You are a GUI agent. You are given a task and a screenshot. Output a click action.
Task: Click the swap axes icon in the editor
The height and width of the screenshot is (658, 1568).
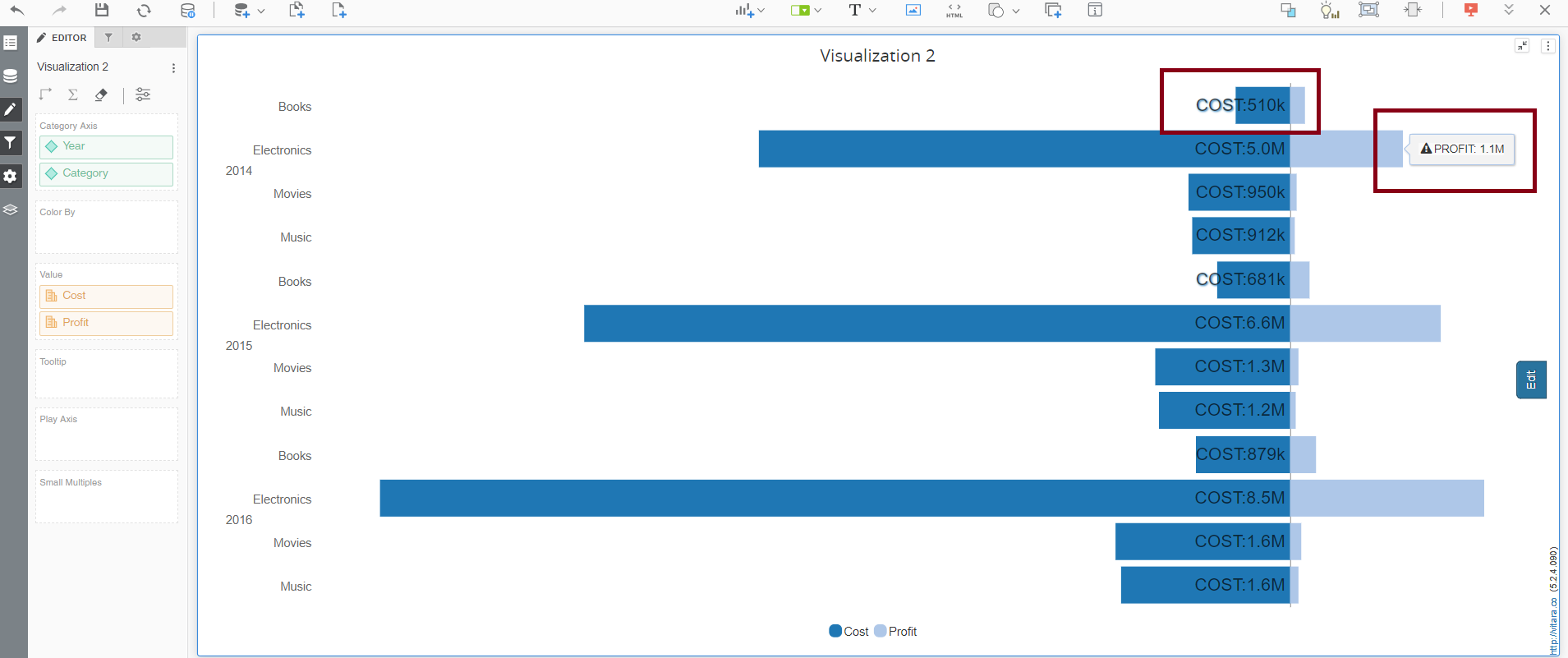coord(45,94)
